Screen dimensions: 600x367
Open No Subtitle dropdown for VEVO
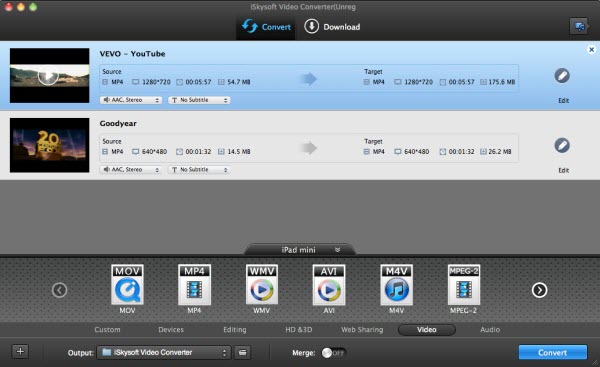point(199,100)
